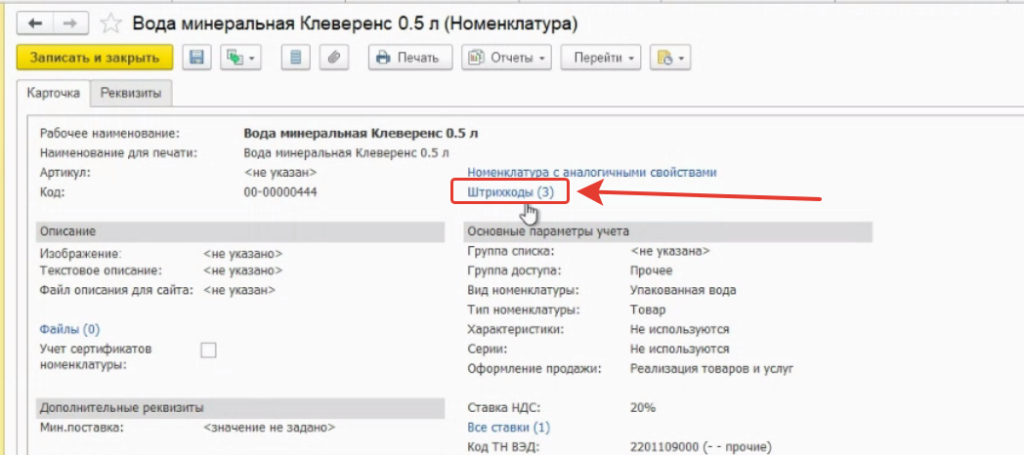Click Текстовое описание value <не указано>

coord(243,270)
